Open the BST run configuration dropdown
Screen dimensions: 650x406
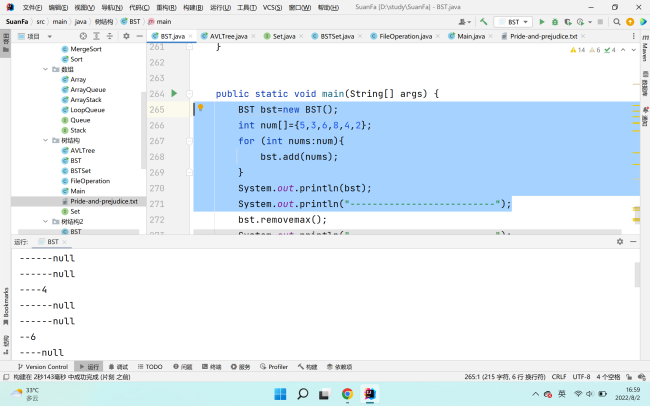click(x=513, y=20)
